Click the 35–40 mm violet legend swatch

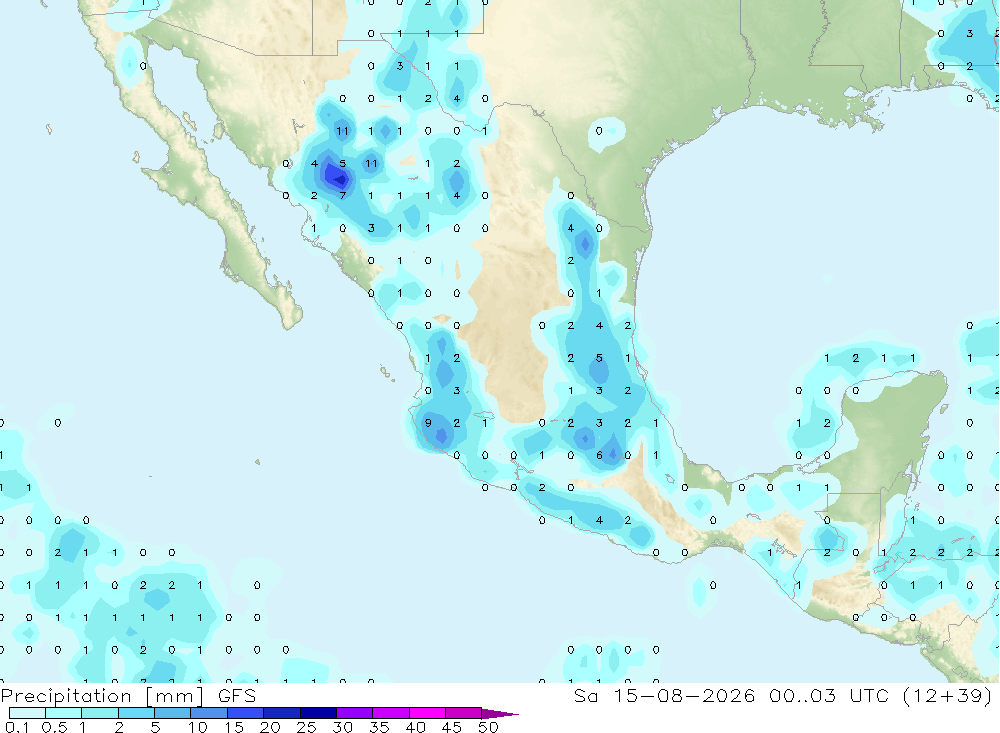[391, 713]
